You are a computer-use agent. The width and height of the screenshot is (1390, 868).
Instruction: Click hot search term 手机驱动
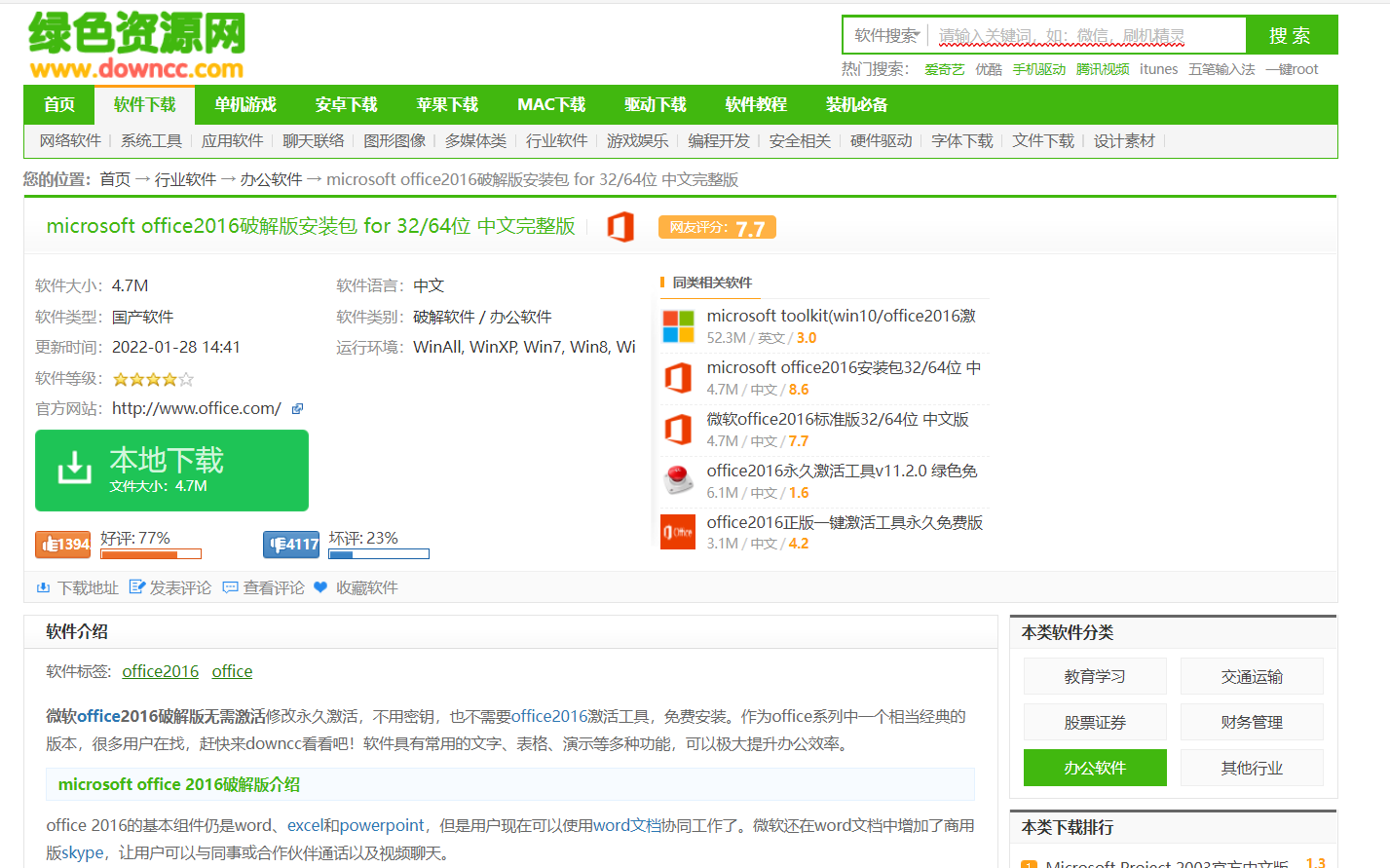[1039, 69]
